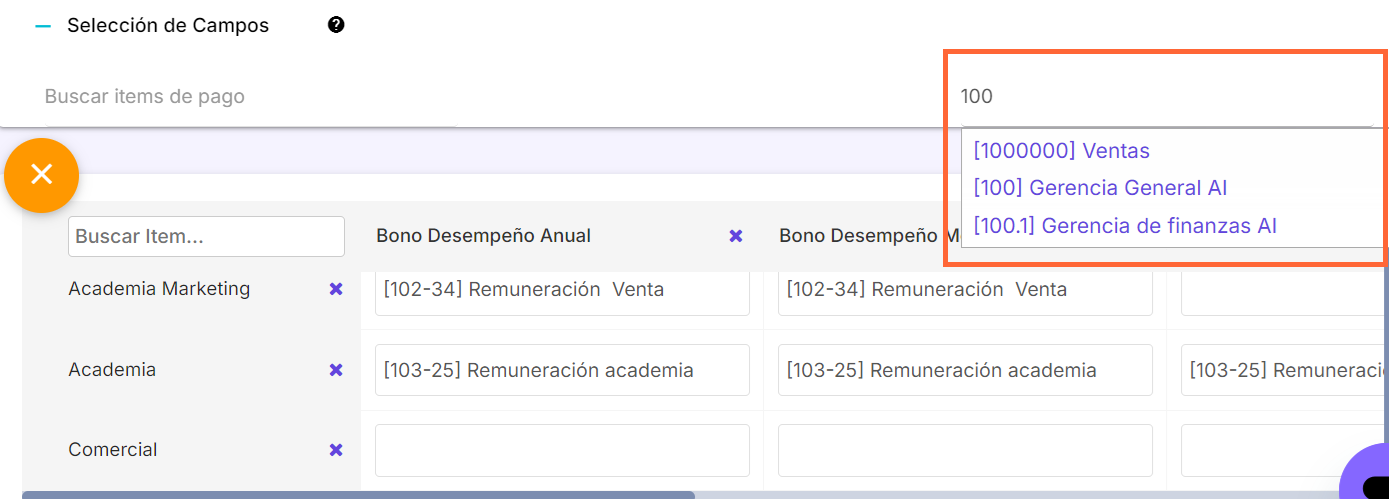Click empty Comercial Bono Desempeño Anual field

tap(562, 450)
